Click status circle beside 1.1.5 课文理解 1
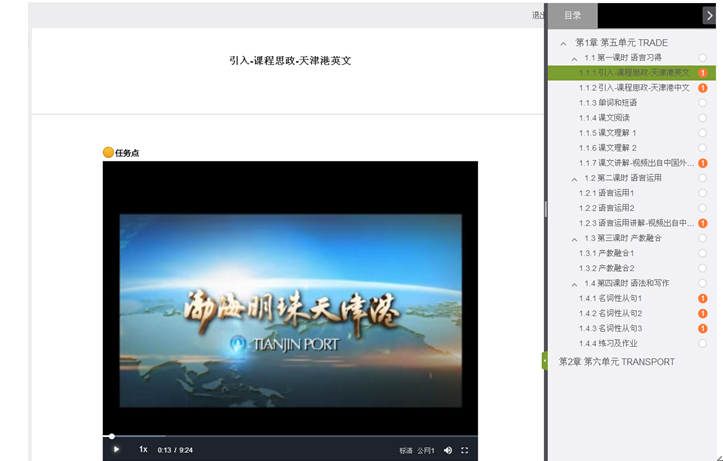Image resolution: width=723 pixels, height=461 pixels. pos(702,133)
